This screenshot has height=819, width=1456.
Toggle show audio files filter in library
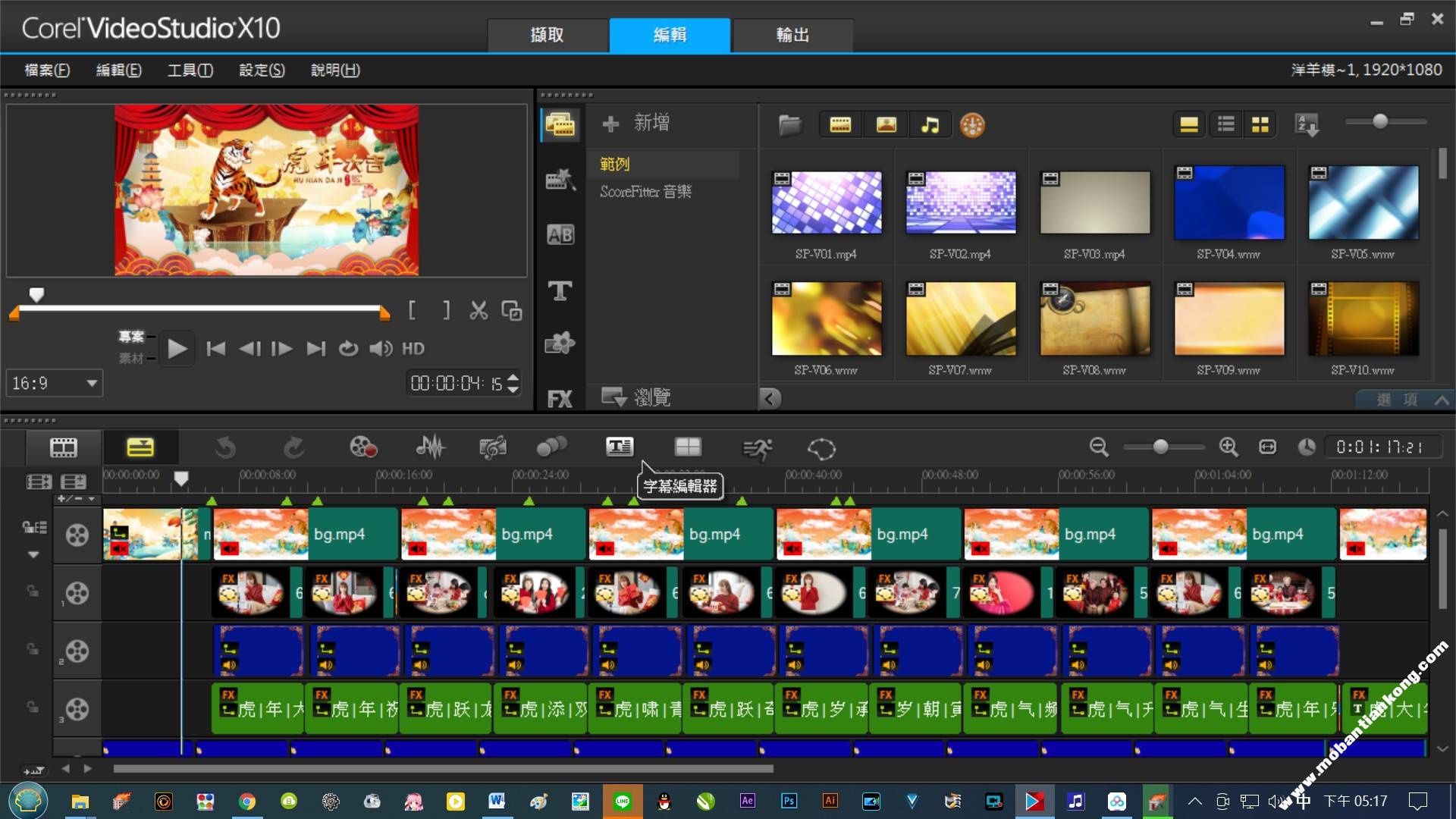[930, 124]
